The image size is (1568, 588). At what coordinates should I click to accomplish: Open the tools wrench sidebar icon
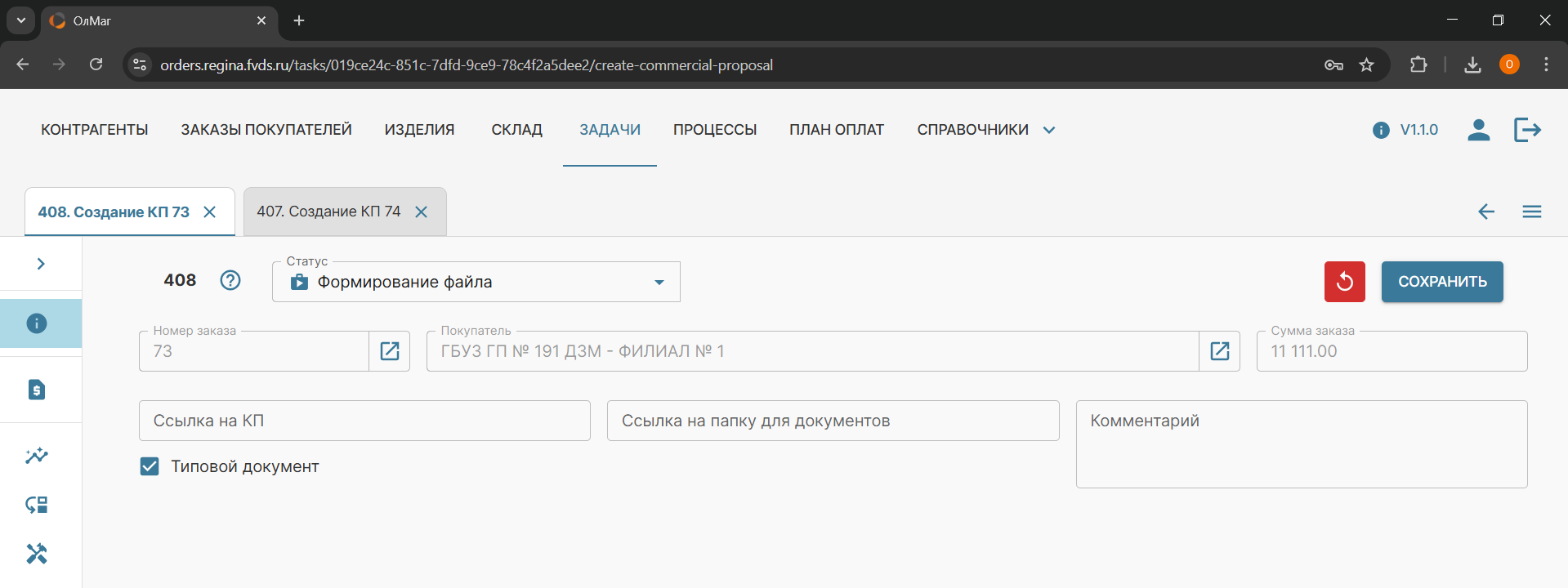pyautogui.click(x=37, y=554)
